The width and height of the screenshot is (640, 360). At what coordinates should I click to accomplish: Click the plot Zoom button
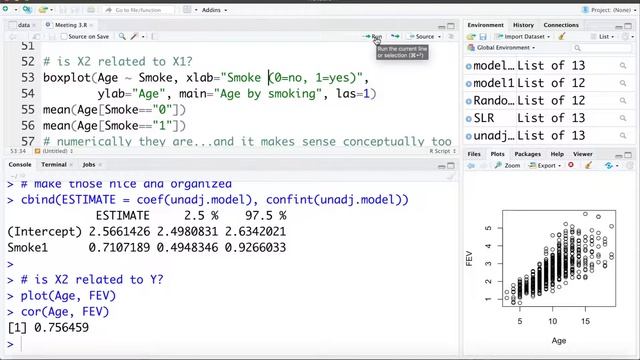click(507, 165)
